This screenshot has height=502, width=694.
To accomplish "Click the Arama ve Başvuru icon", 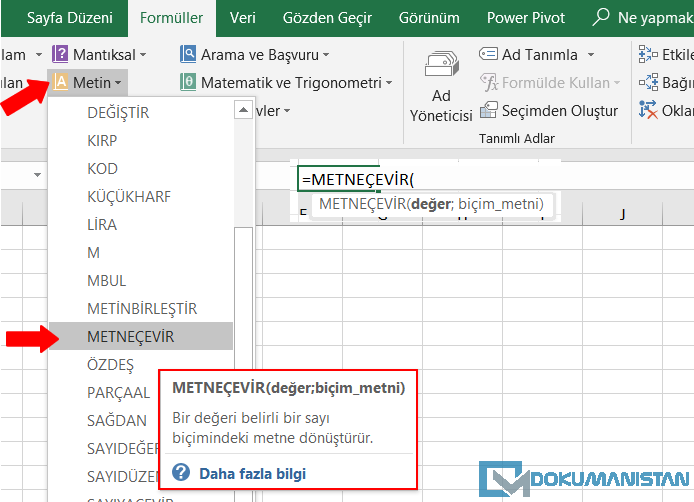I will pos(188,54).
